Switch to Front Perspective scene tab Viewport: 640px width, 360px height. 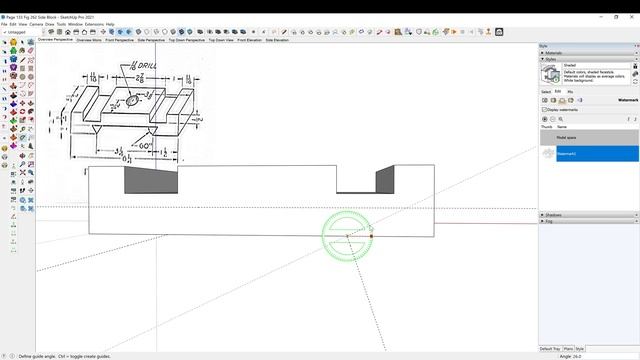(x=120, y=40)
